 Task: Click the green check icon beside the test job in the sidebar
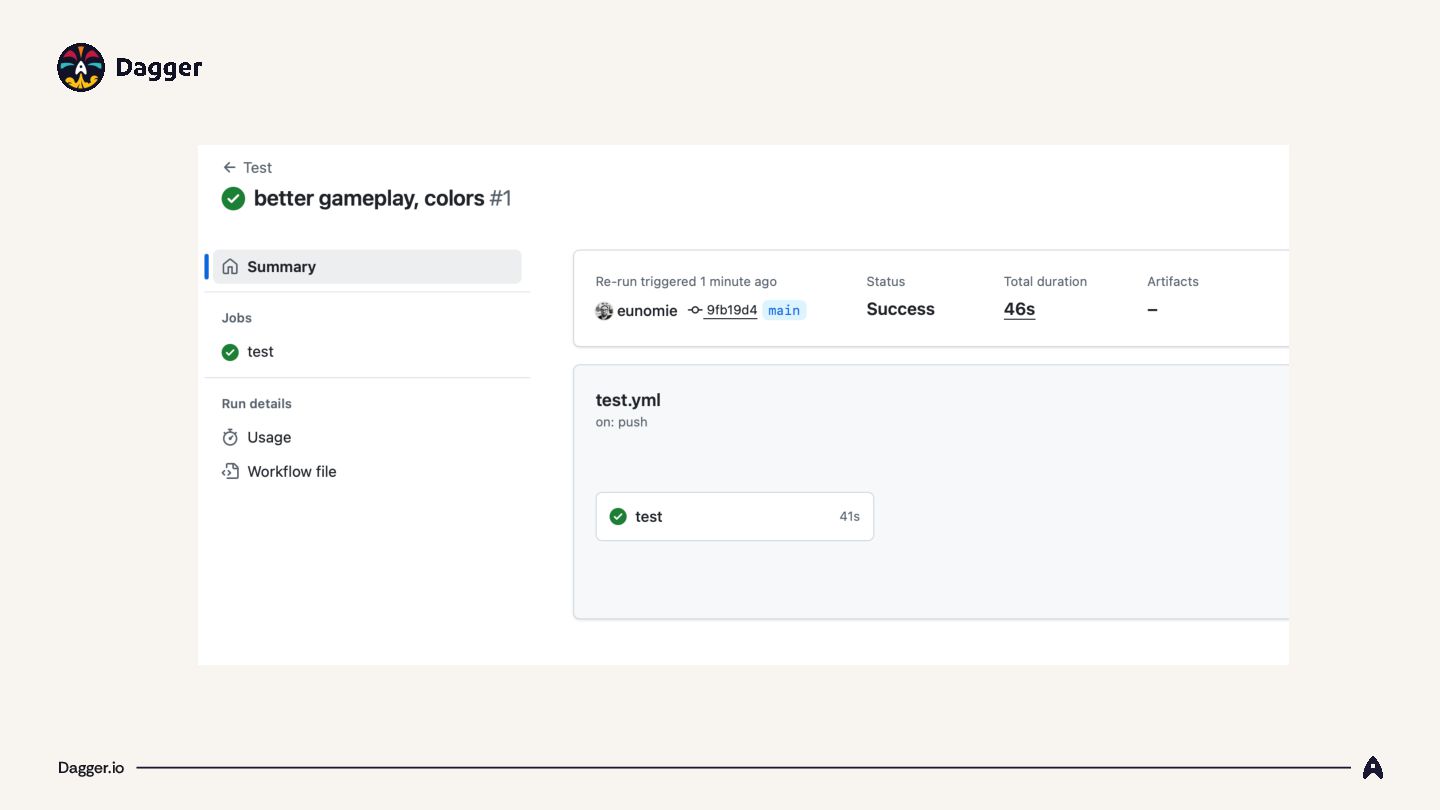[230, 352]
